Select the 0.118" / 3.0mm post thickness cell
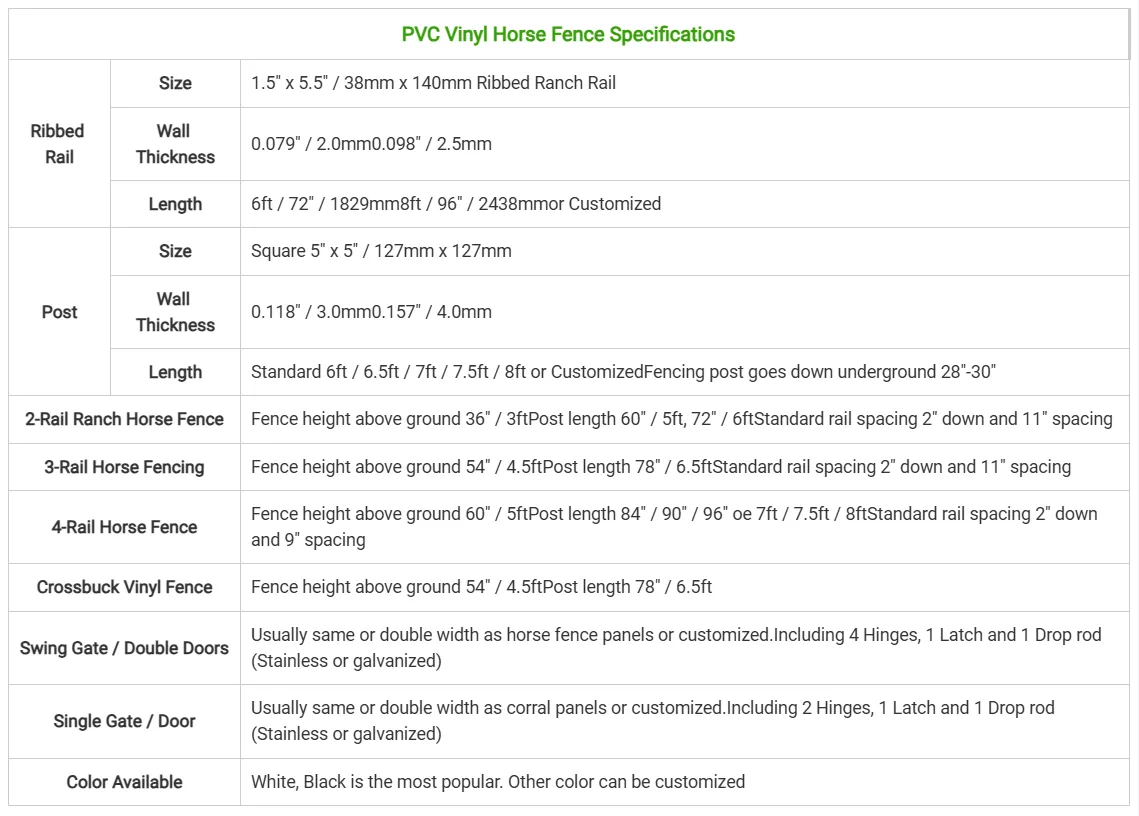 click(371, 312)
